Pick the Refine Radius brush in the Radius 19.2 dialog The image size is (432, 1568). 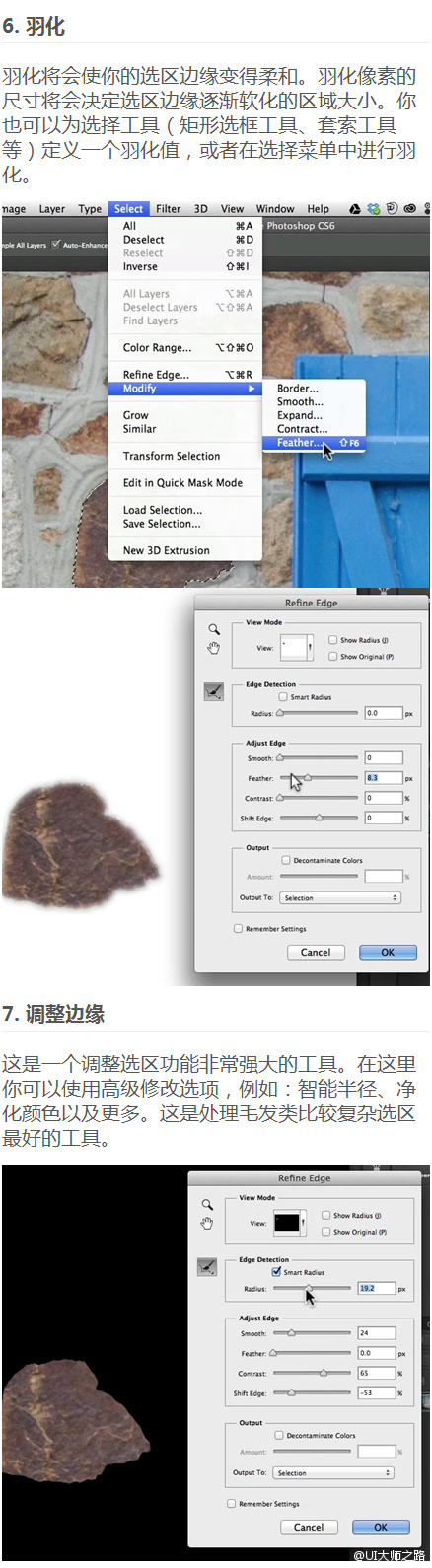click(207, 1267)
